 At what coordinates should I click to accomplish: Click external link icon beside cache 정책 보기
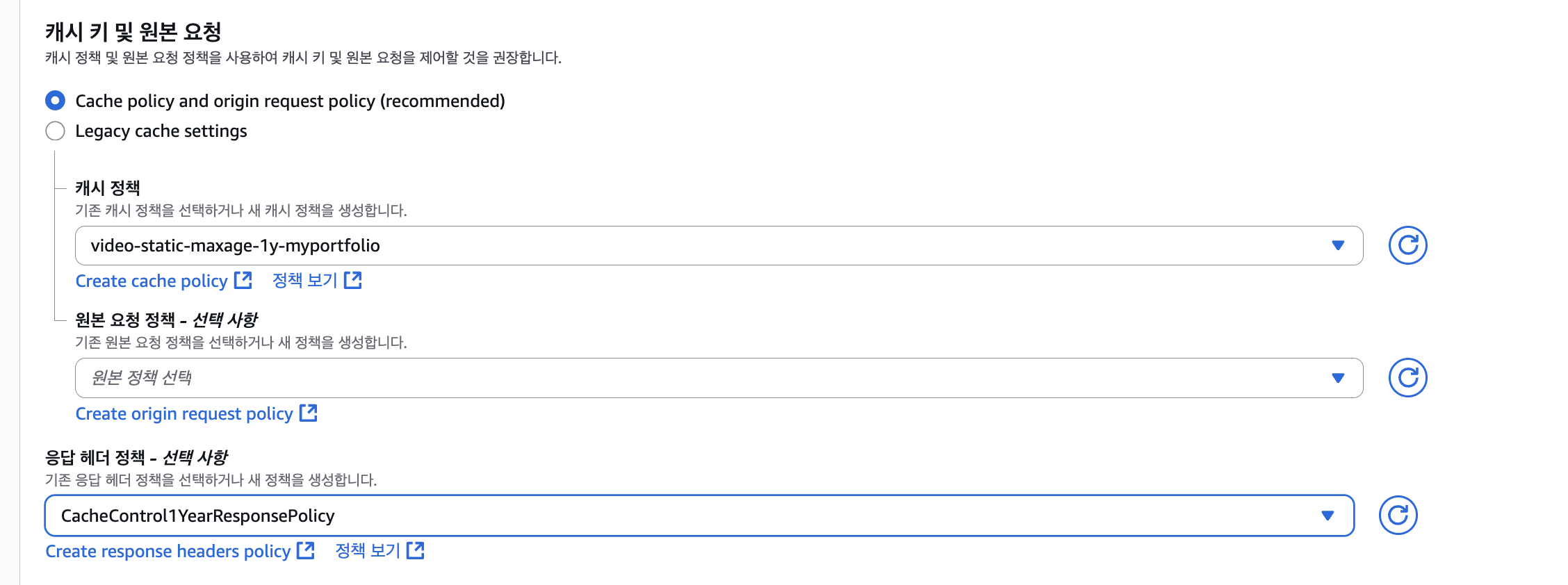tap(353, 280)
